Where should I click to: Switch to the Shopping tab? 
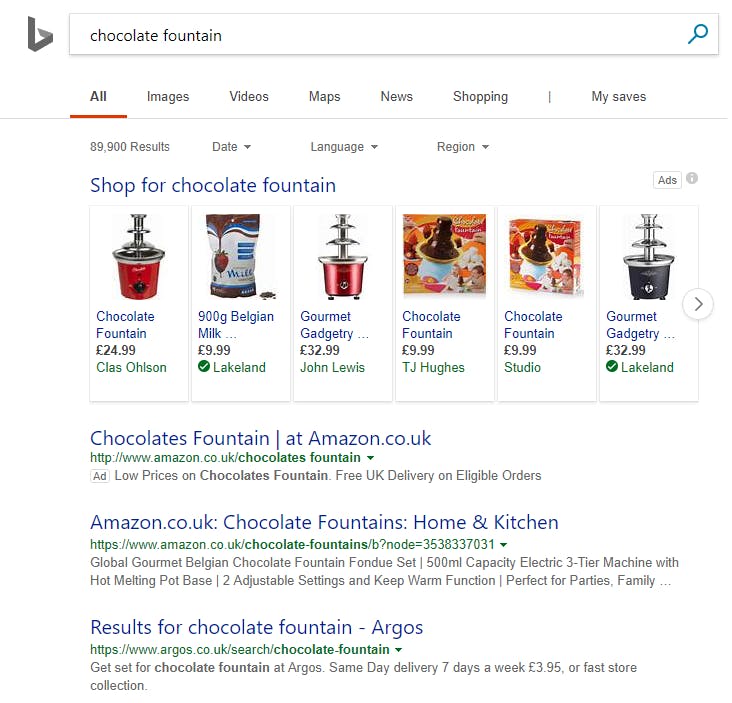coord(480,97)
